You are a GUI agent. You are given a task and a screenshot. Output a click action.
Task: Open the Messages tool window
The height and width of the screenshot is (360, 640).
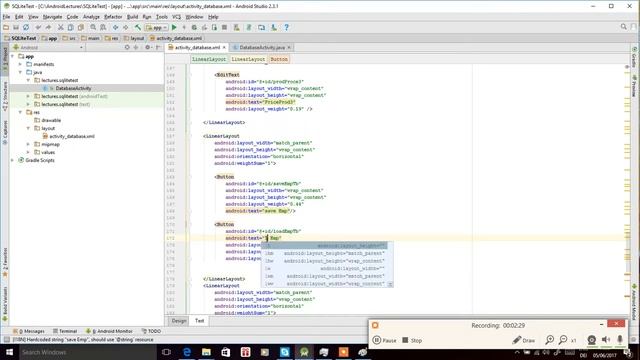point(29,331)
